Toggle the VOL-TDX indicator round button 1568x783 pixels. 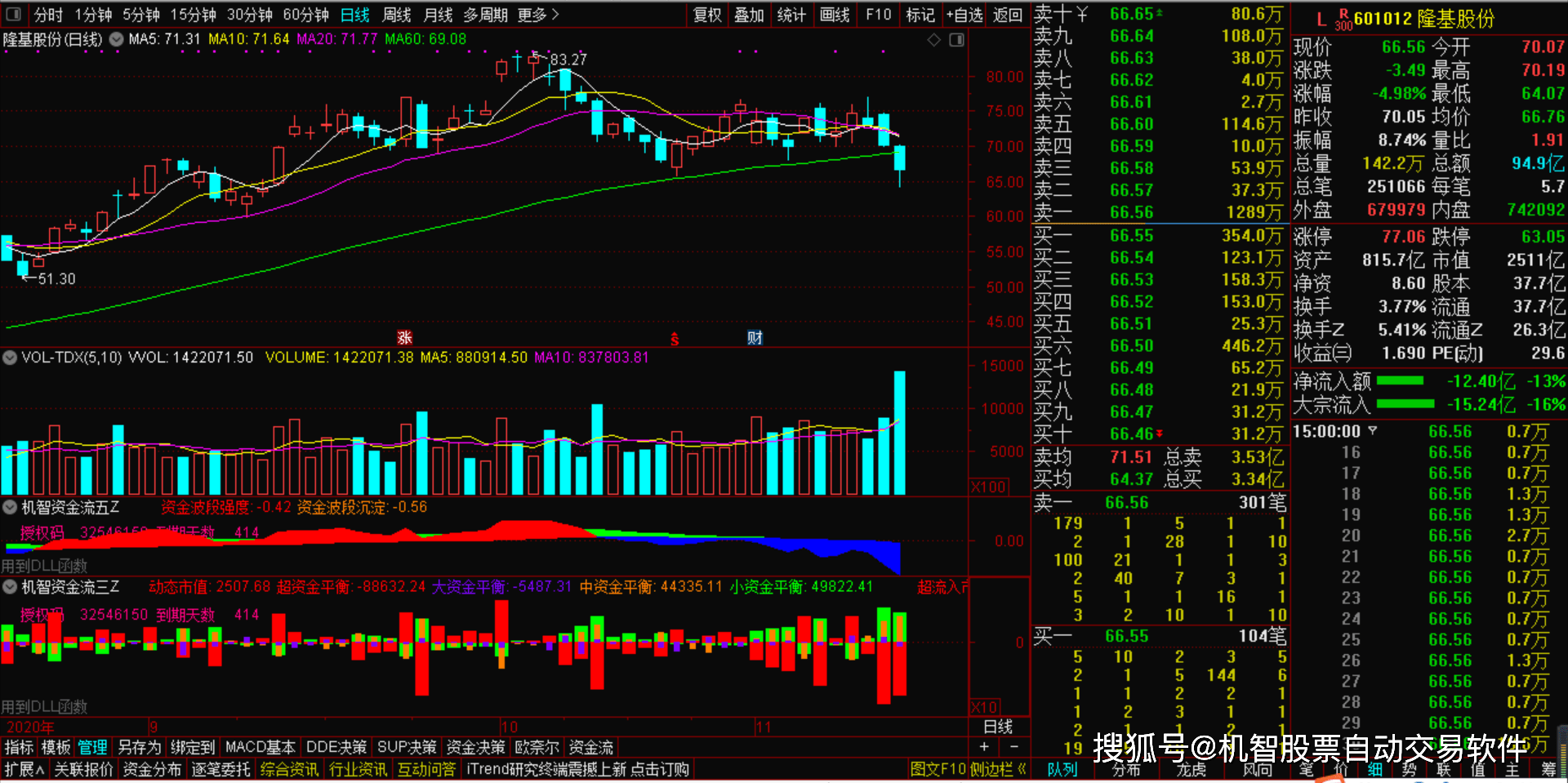point(10,357)
